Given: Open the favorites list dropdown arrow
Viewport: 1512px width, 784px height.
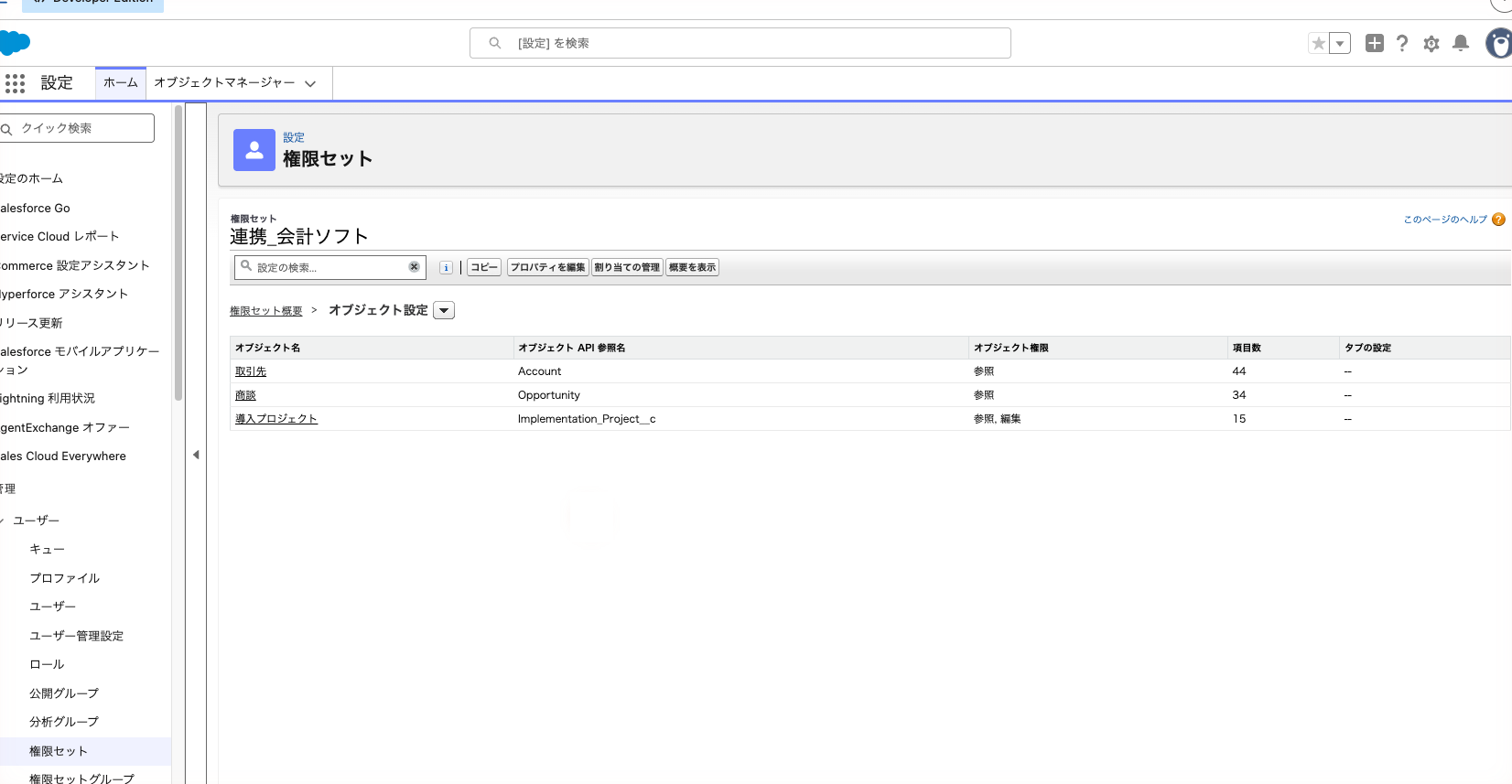Looking at the screenshot, I should click(1340, 43).
